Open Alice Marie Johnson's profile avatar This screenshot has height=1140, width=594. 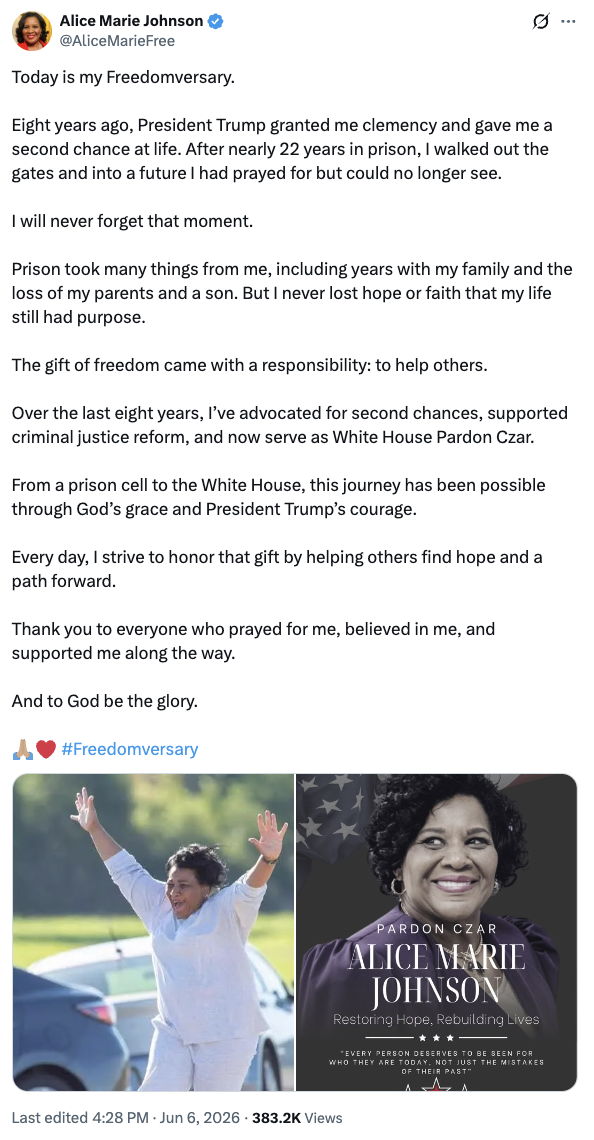click(32, 31)
